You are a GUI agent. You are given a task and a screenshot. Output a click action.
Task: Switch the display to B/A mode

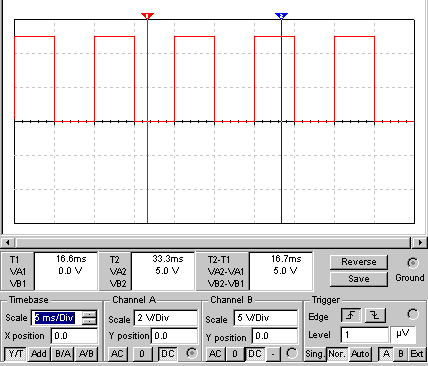coord(63,354)
